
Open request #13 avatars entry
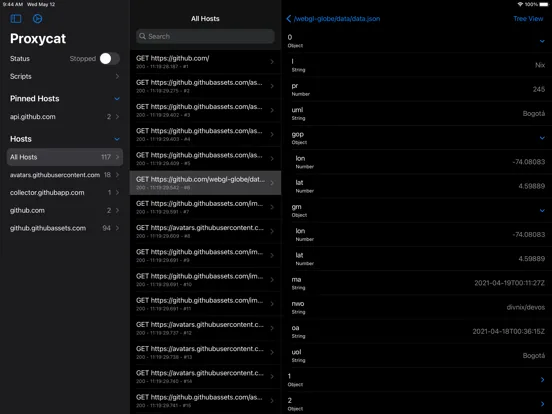pyautogui.click(x=205, y=352)
